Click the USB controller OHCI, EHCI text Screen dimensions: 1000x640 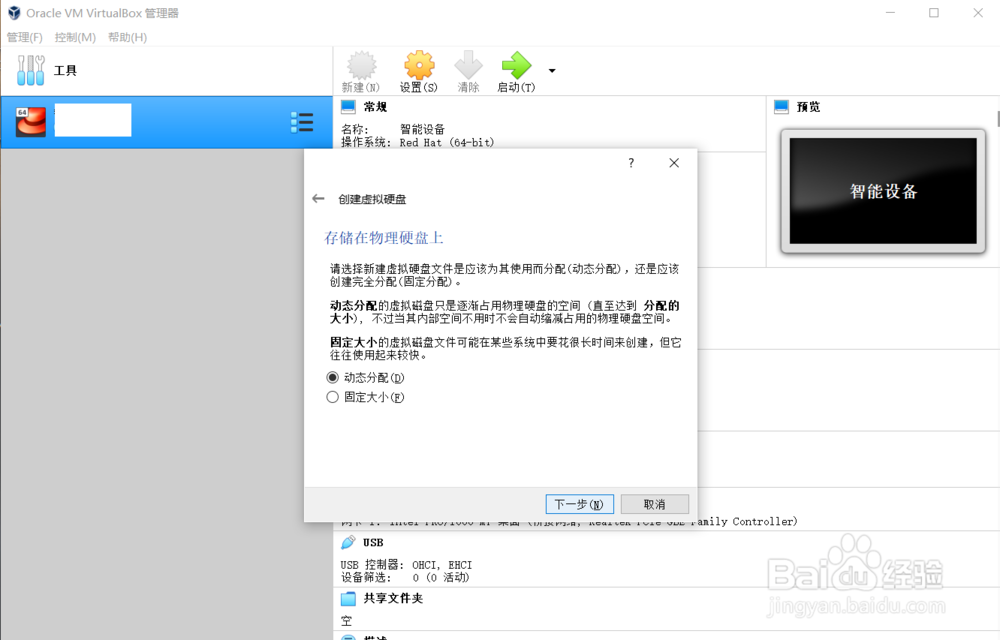point(442,565)
